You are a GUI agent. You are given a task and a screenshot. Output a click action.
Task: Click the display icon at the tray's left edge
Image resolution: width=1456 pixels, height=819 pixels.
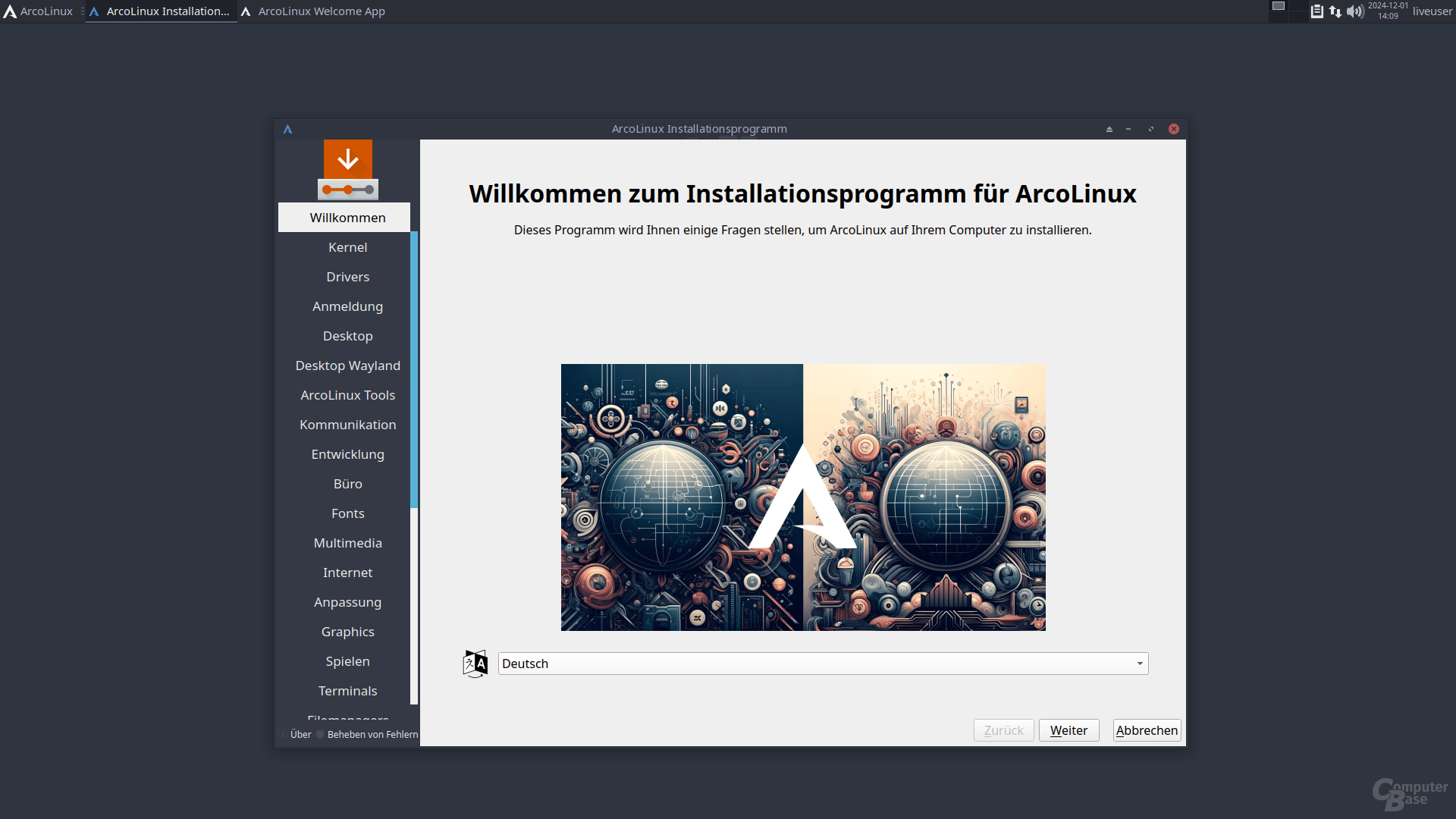pyautogui.click(x=1278, y=6)
